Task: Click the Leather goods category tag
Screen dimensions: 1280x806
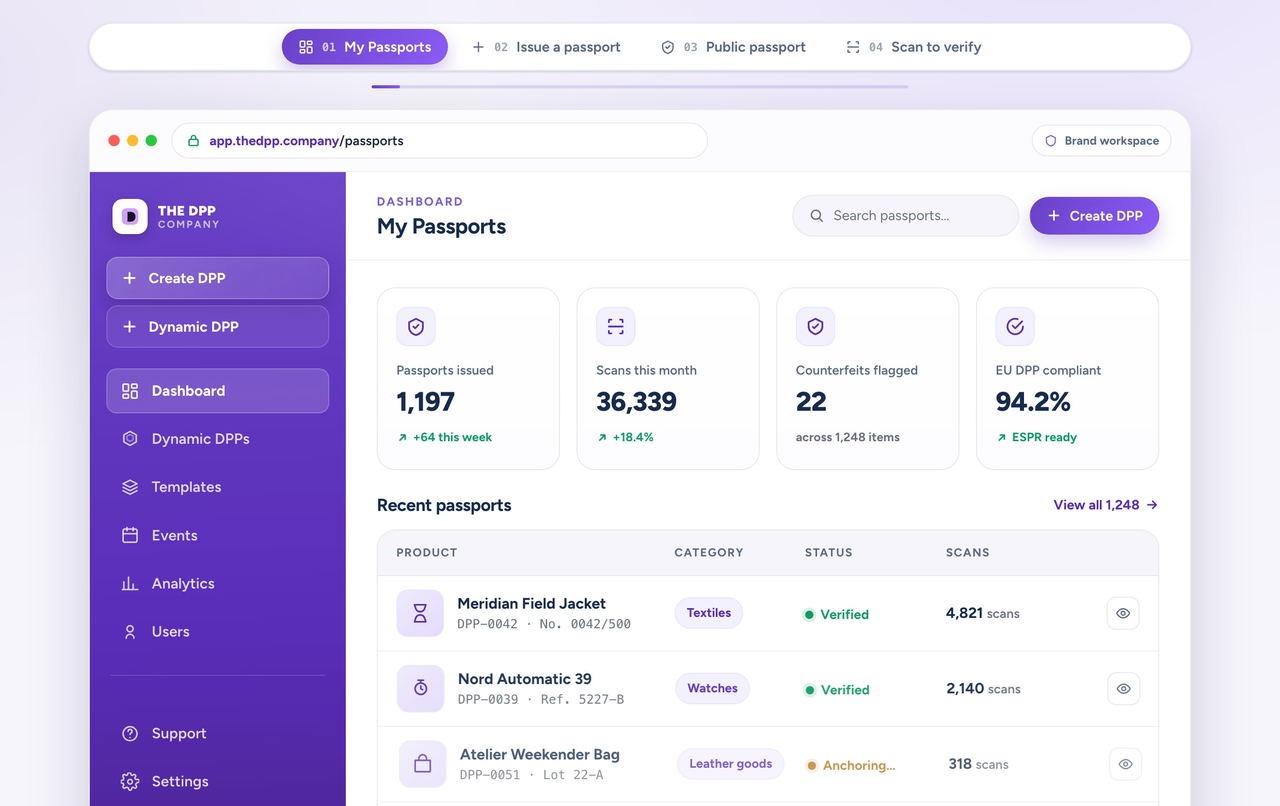Action: coord(730,764)
